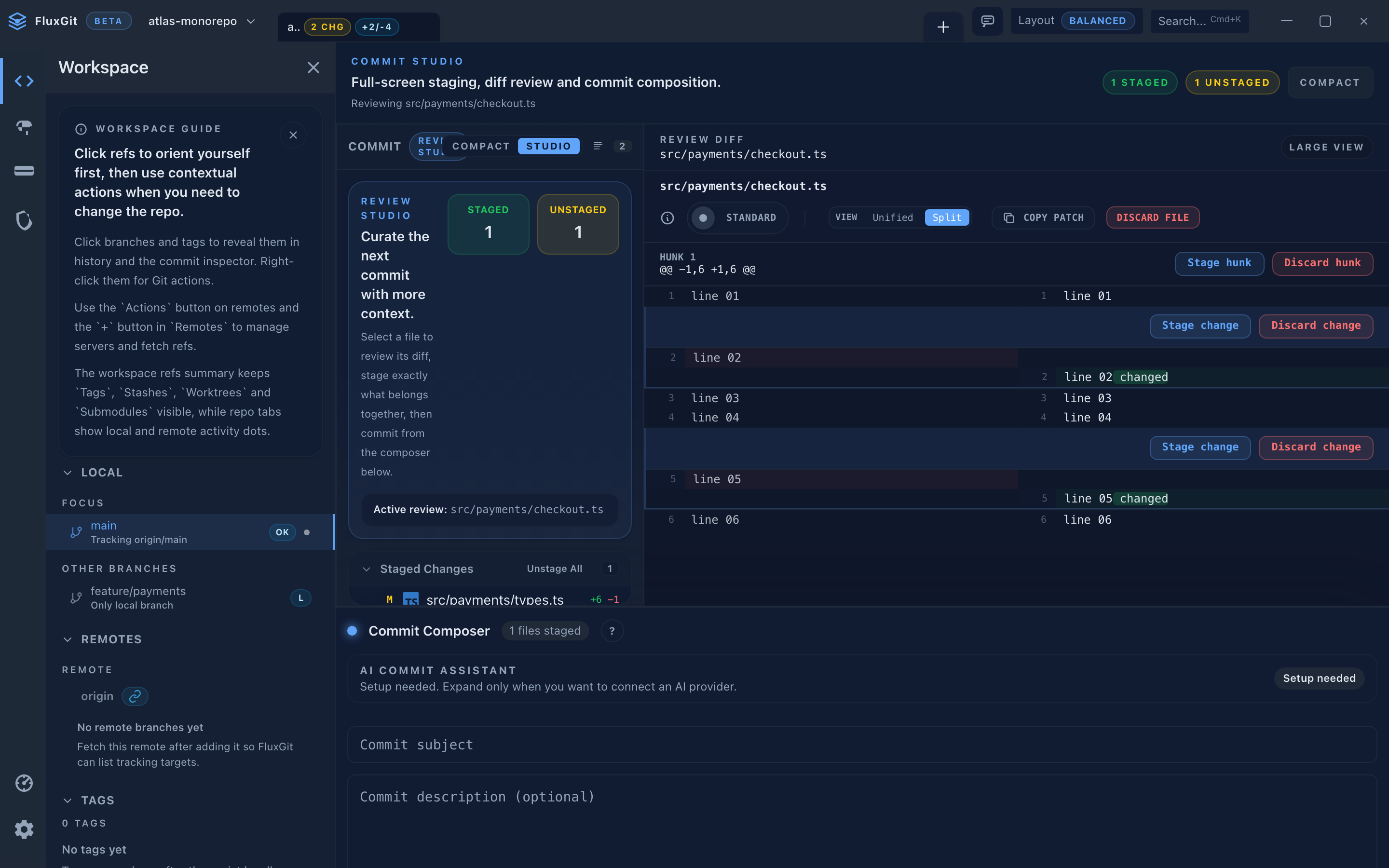Click the copy icon in Copy Patch

coord(1008,217)
